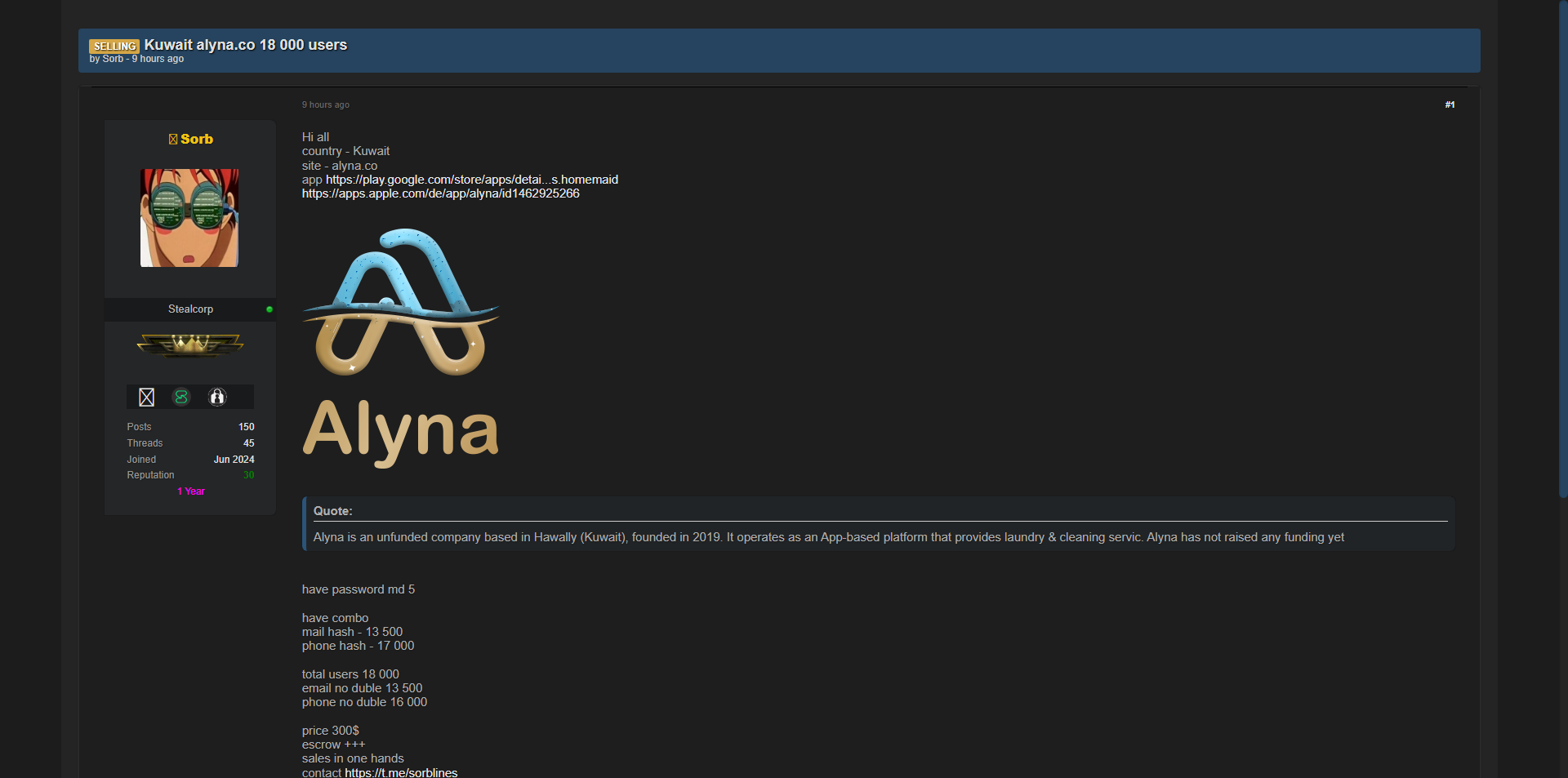Click the padlock award icon
Viewport: 1568px width, 778px height.
pos(217,398)
